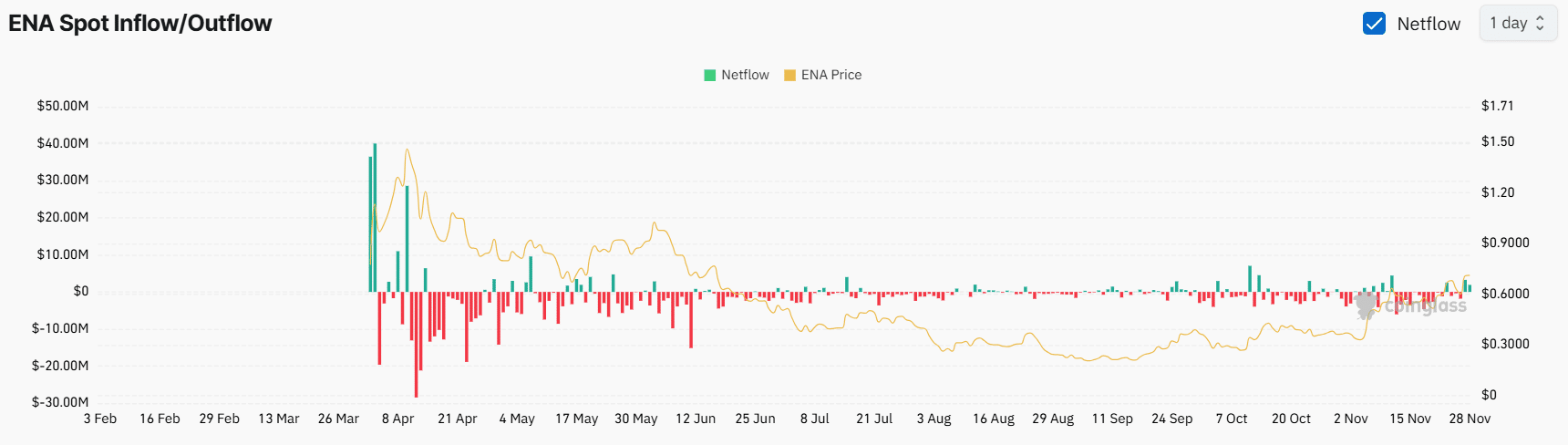
Task: Open the 1 day interval dropdown
Action: click(x=1517, y=24)
